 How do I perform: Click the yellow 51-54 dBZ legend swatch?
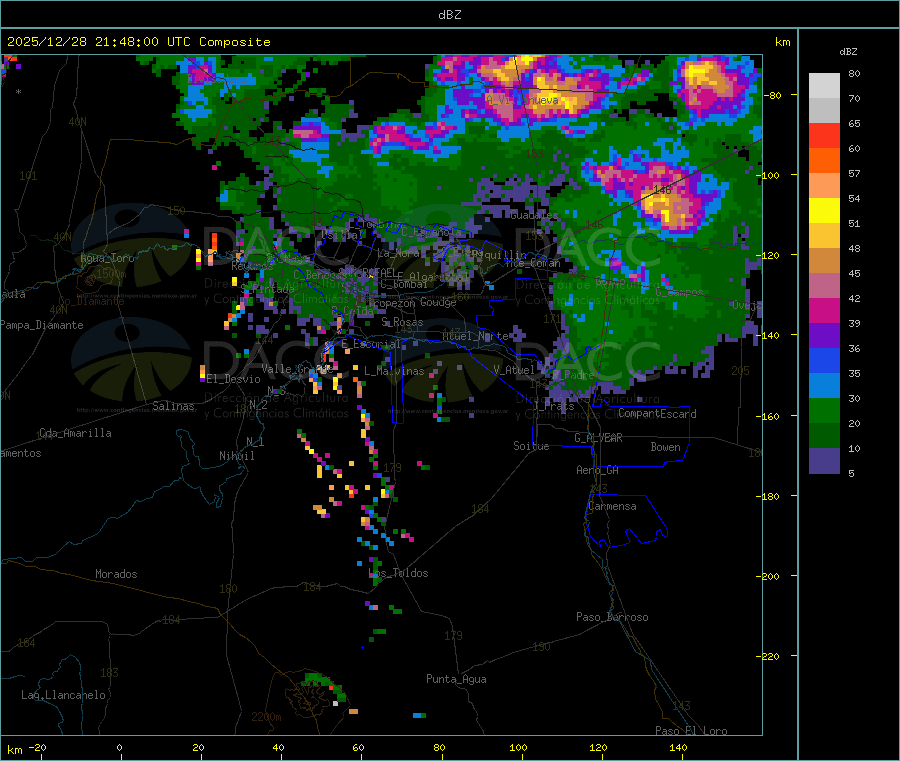click(824, 211)
